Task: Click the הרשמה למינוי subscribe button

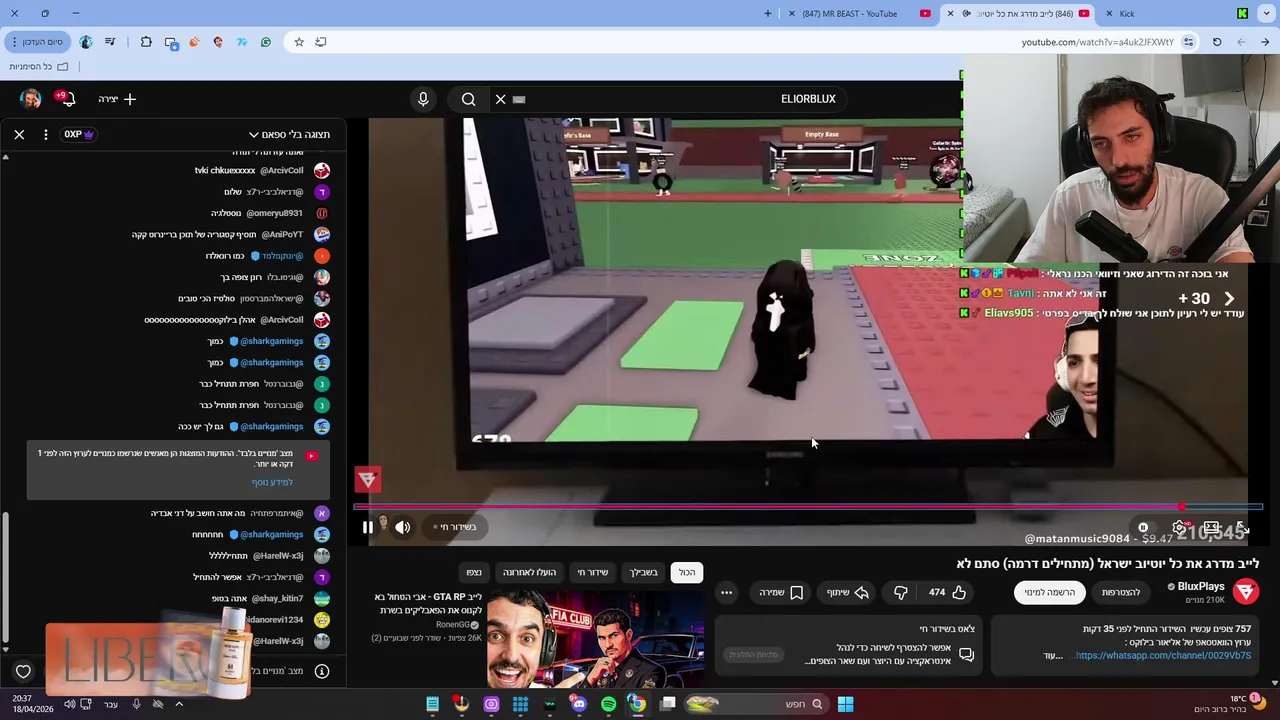Action: click(1050, 592)
